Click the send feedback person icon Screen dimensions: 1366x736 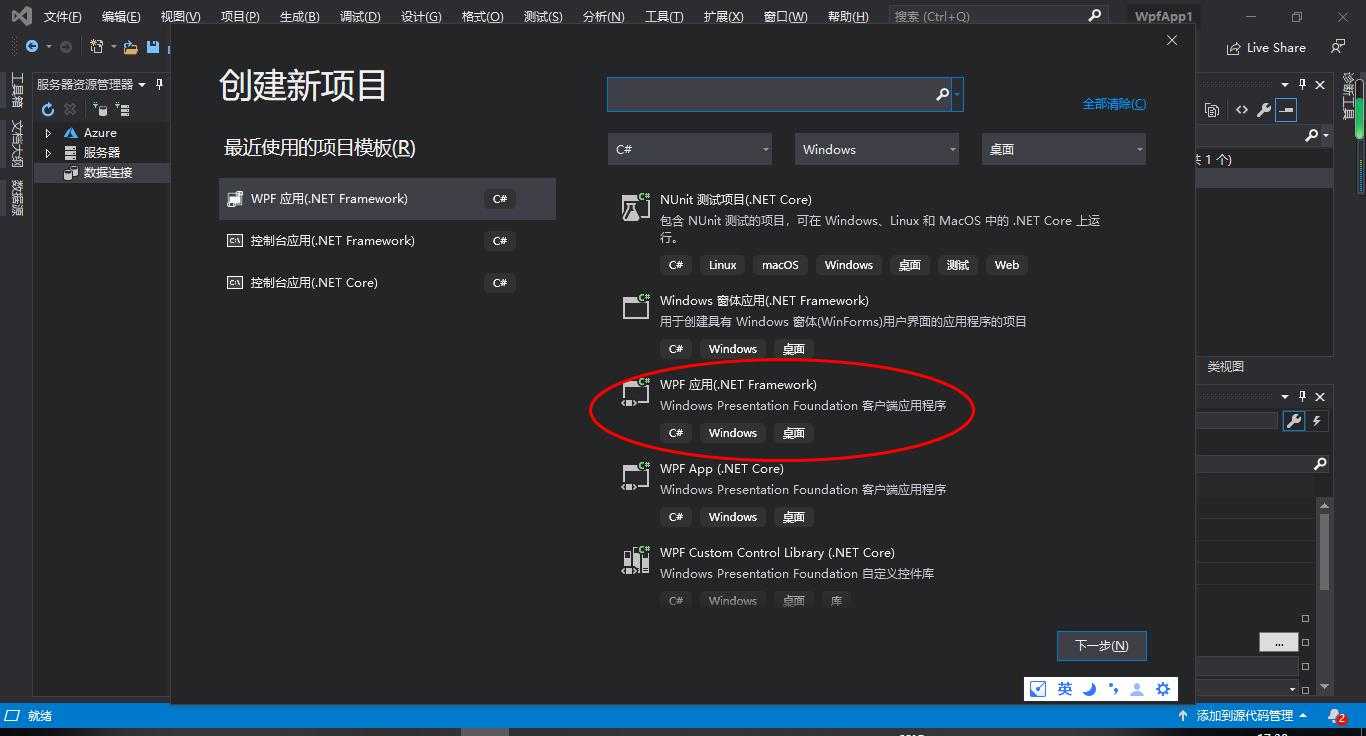pyautogui.click(x=1338, y=47)
